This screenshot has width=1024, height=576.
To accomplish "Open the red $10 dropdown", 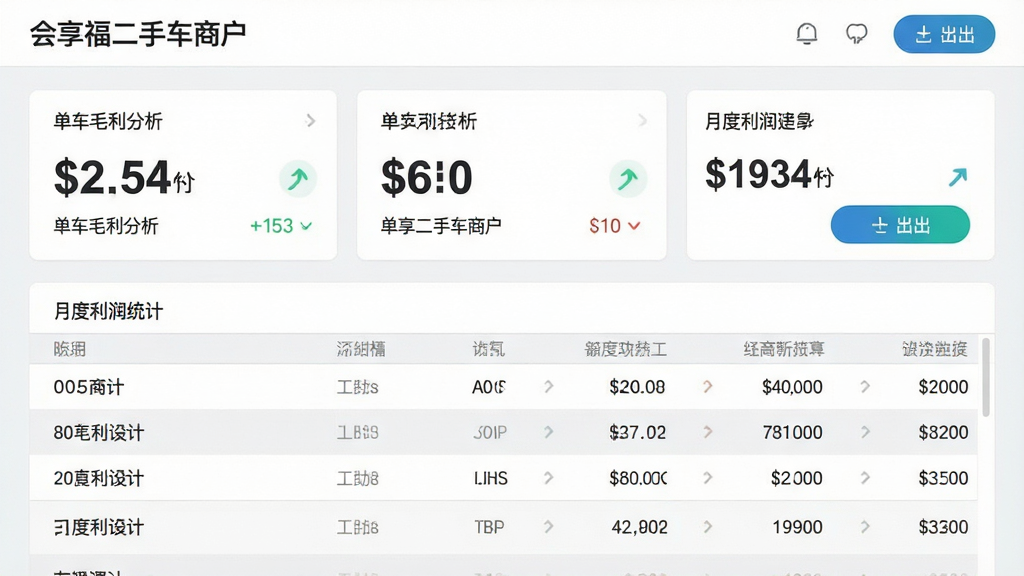I will [x=615, y=226].
